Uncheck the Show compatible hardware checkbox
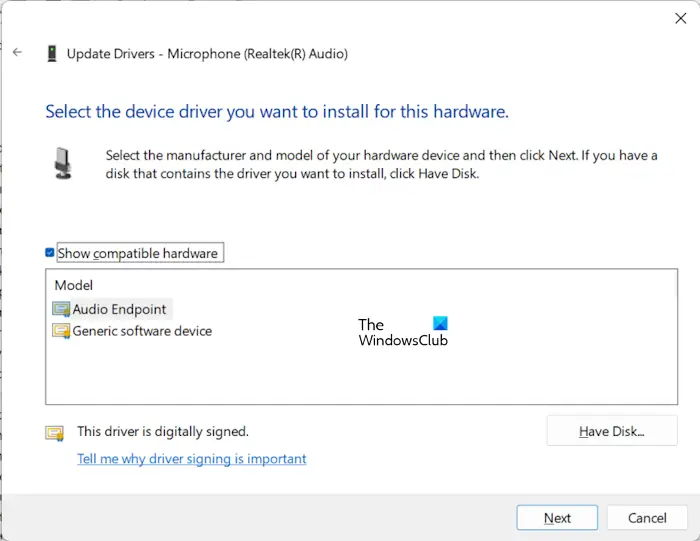 tap(50, 253)
